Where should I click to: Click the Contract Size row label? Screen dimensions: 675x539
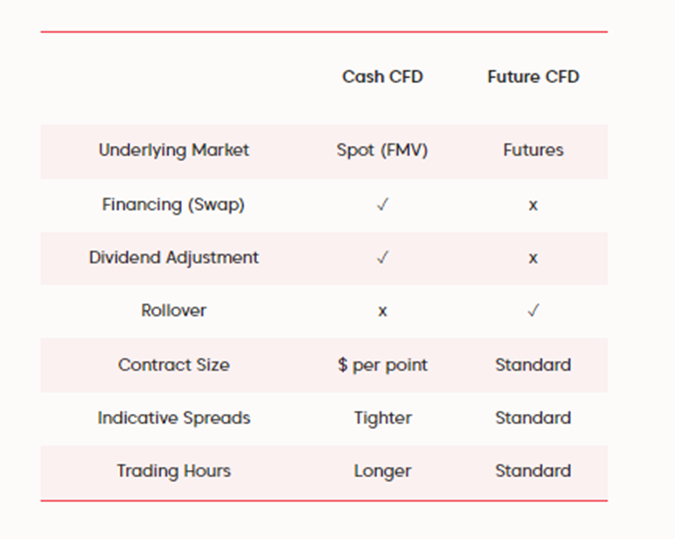(174, 365)
